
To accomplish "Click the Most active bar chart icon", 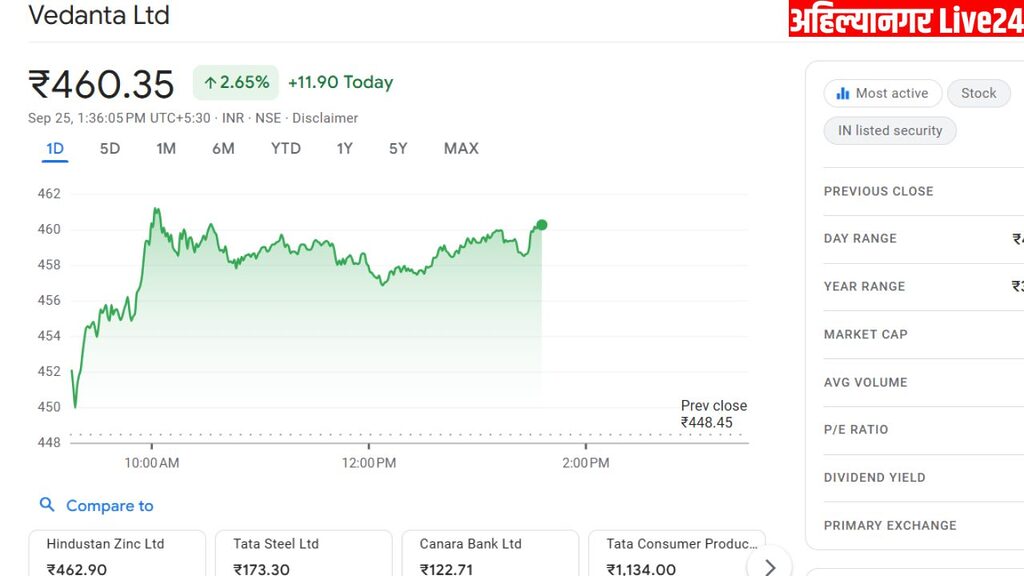I will (843, 93).
